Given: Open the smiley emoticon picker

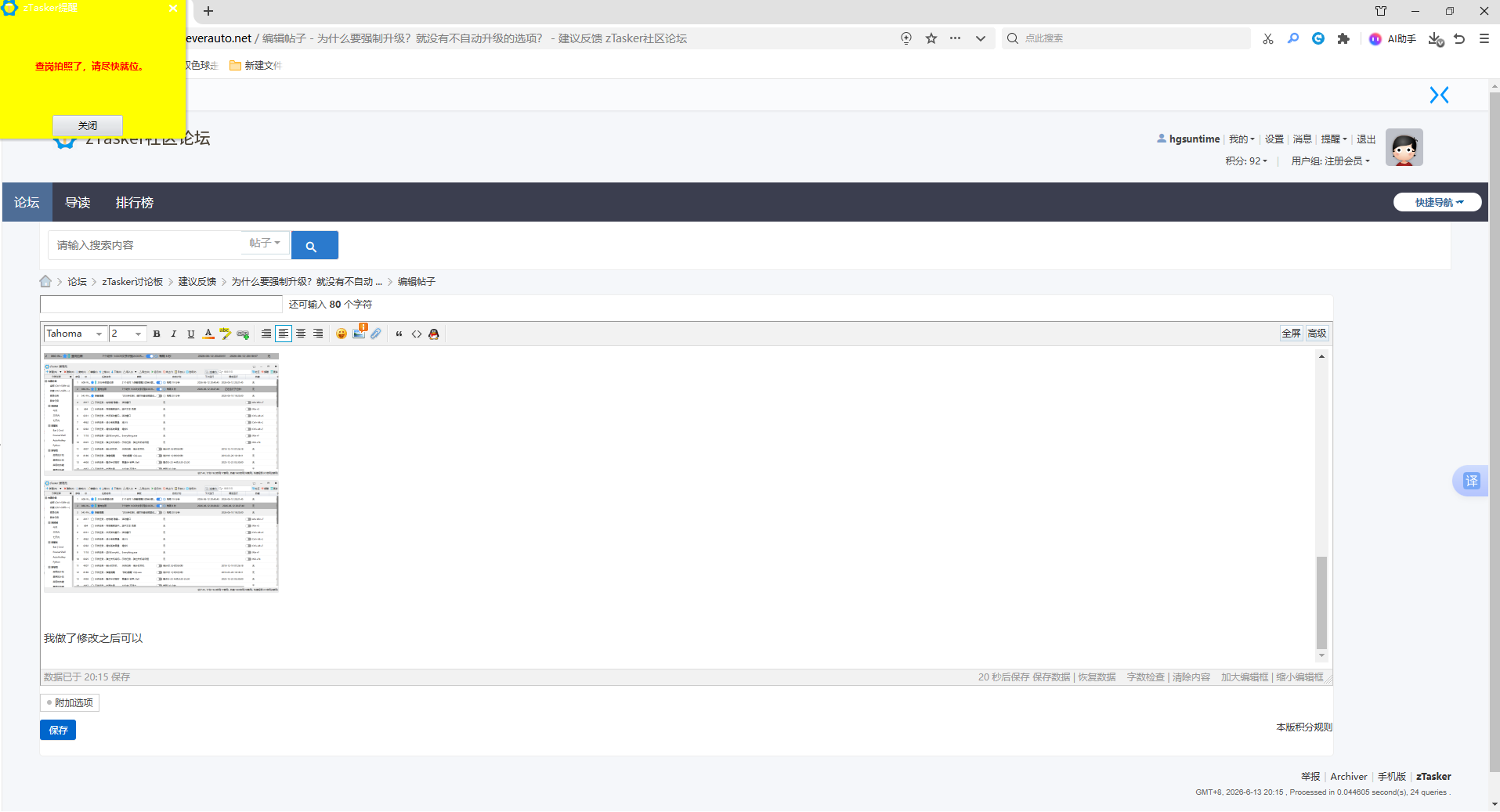Looking at the screenshot, I should pyautogui.click(x=342, y=334).
